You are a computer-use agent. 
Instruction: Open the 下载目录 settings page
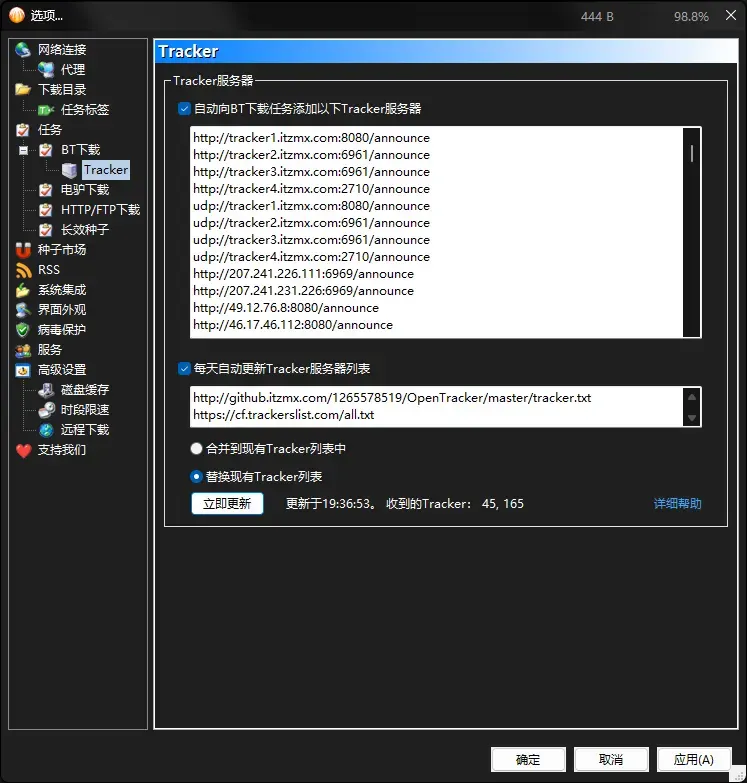pos(62,89)
